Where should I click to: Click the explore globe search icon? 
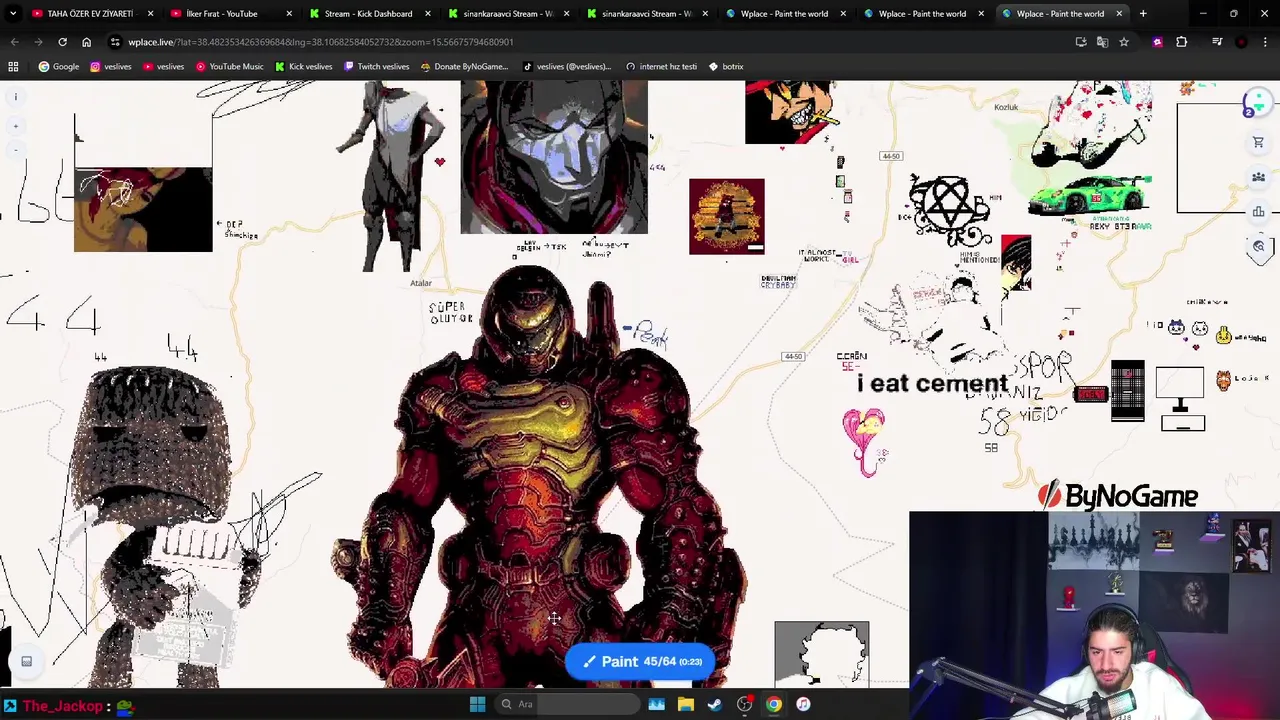(x=1259, y=246)
